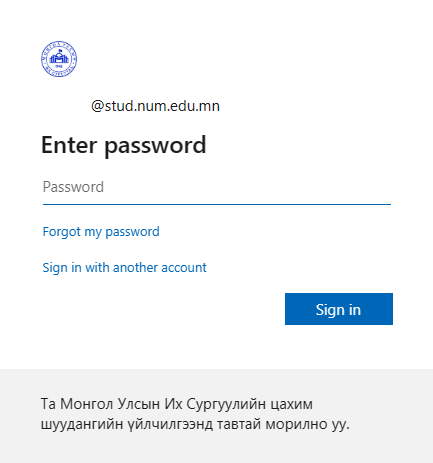Image resolution: width=433 pixels, height=463 pixels.
Task: Click the blue underline of password field
Action: click(217, 204)
